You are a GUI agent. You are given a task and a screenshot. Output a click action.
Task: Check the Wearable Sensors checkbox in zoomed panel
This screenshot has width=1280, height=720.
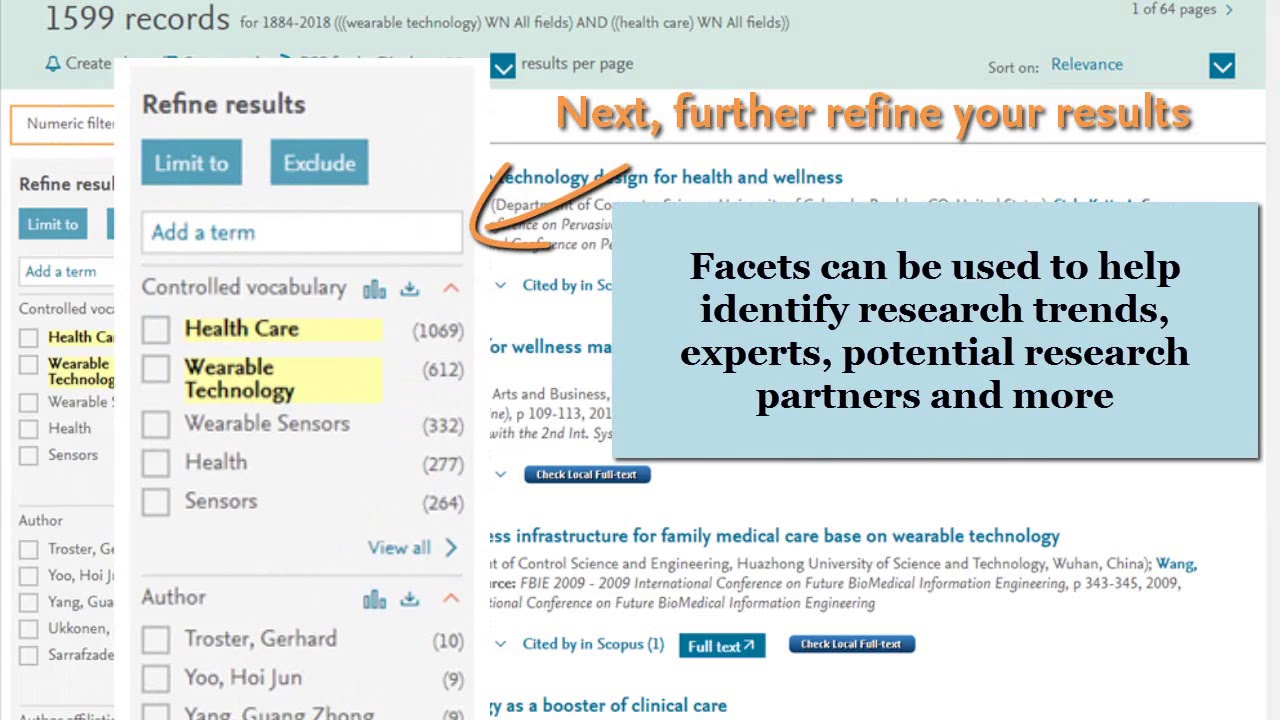(x=156, y=425)
